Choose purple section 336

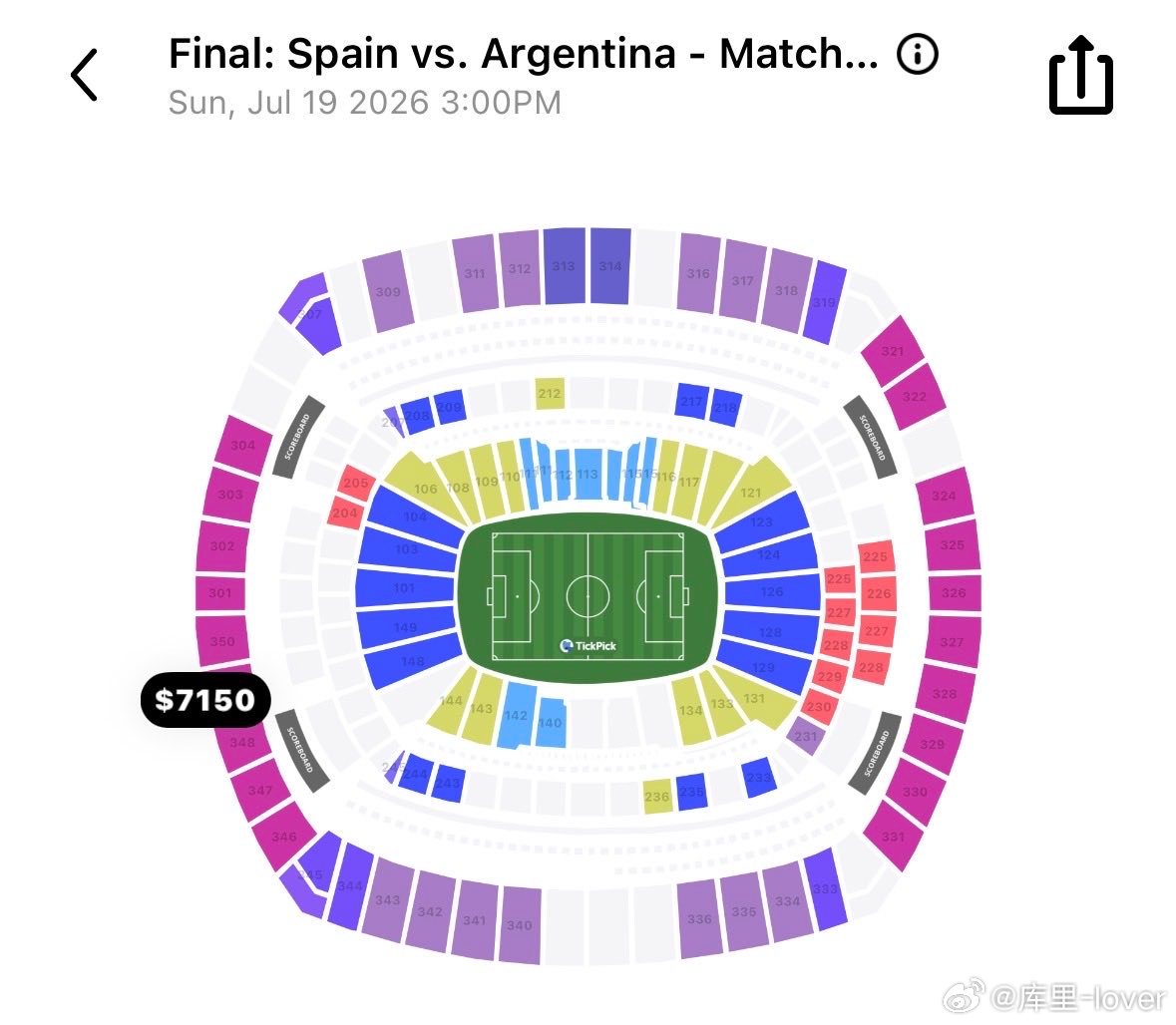[x=700, y=918]
